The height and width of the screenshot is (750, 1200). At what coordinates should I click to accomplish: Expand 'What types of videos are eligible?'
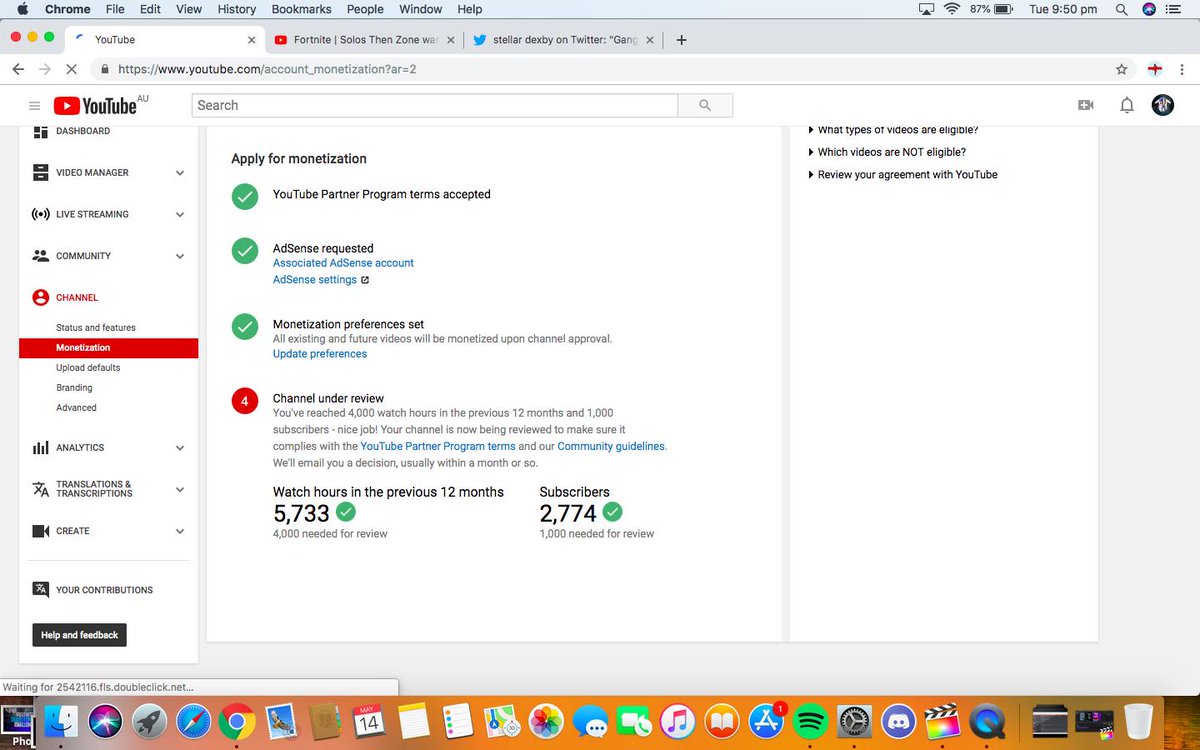(x=892, y=130)
